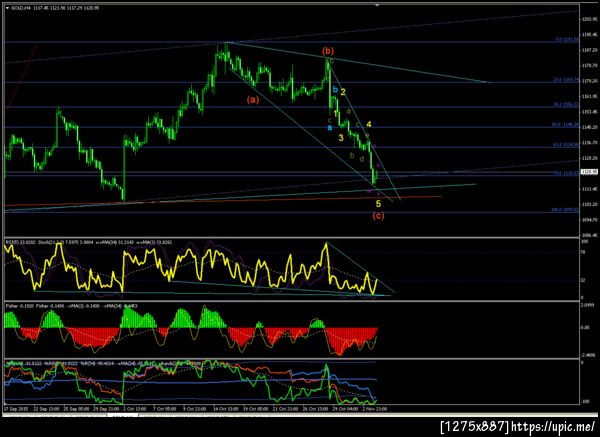Screen dimensions: 600x437
Task: Click the chart shift marker on top edge
Action: 377,5
